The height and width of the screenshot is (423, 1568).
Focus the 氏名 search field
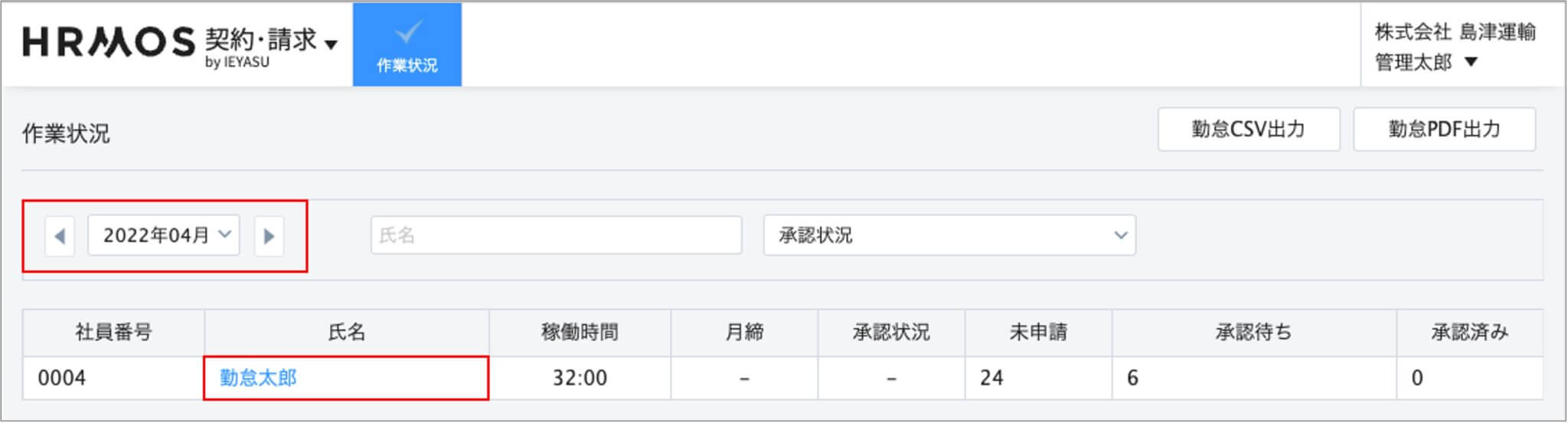click(x=557, y=235)
